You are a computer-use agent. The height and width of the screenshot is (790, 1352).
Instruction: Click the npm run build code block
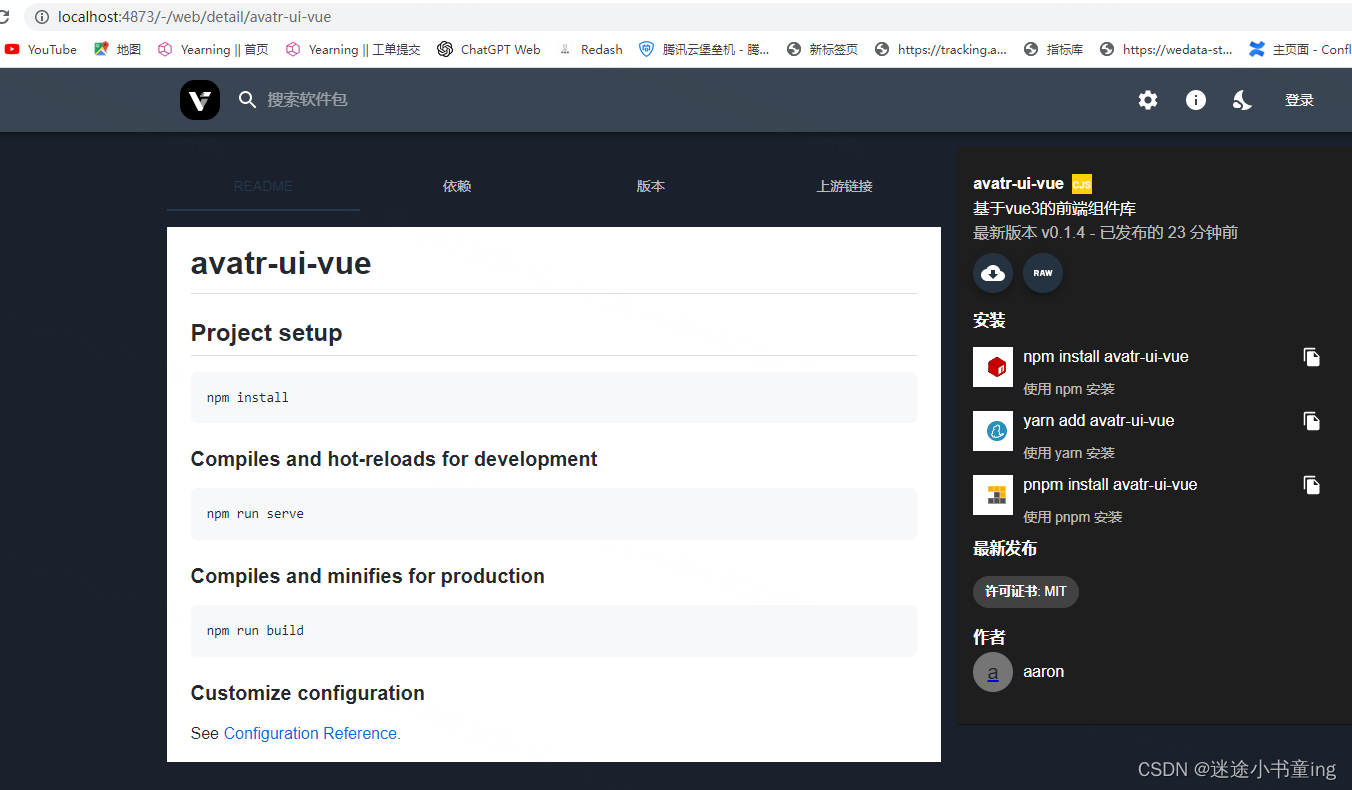[x=554, y=631]
